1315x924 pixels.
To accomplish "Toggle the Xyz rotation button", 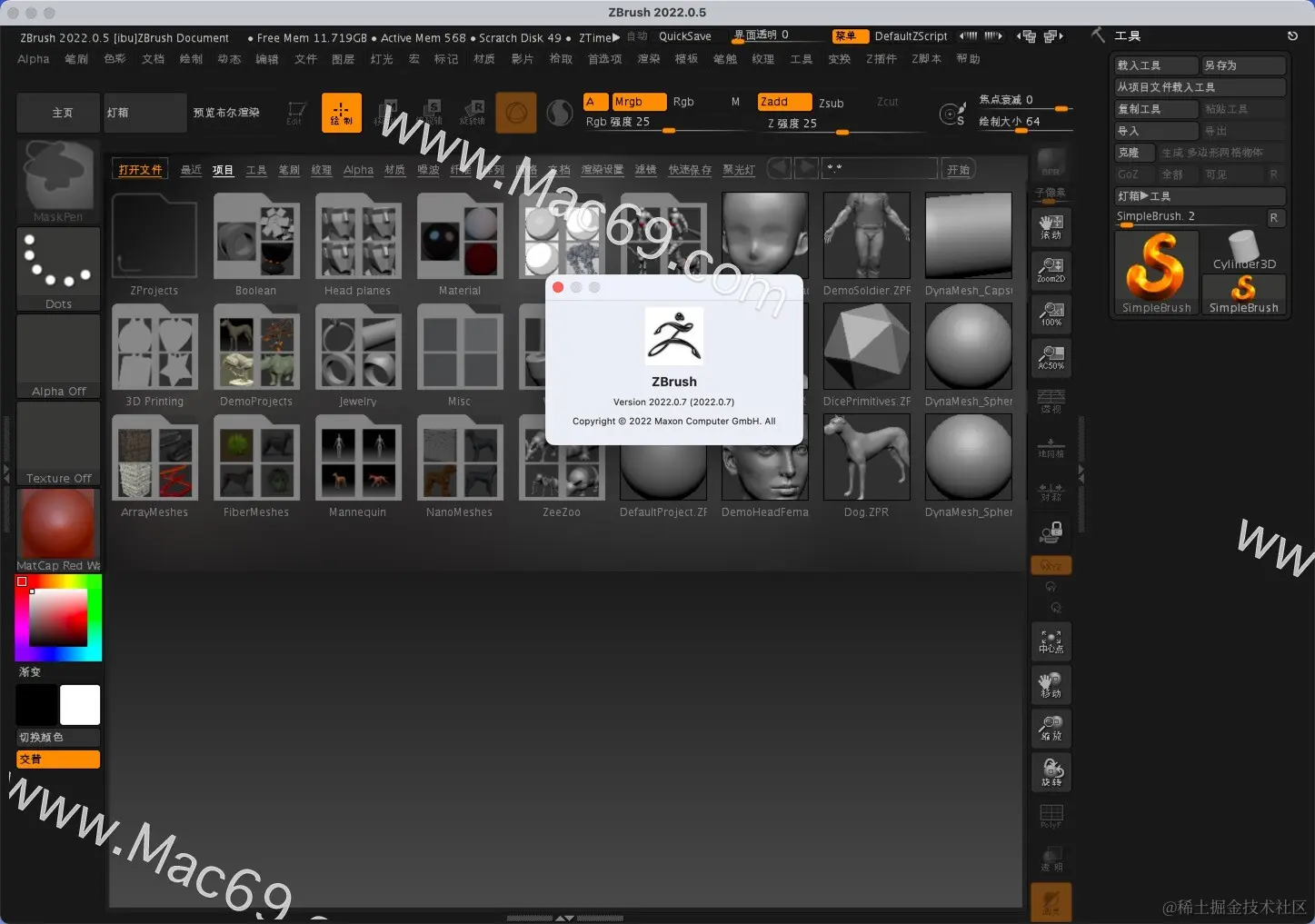I will (x=1051, y=565).
